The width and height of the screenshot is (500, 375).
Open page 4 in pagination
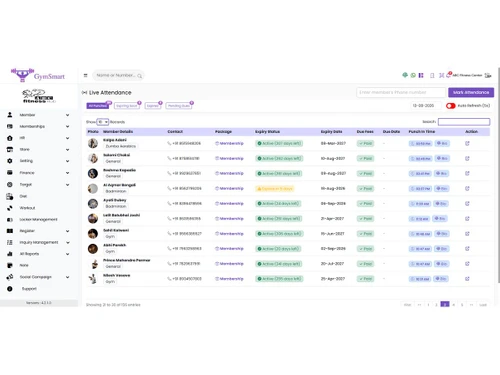pyautogui.click(x=454, y=305)
